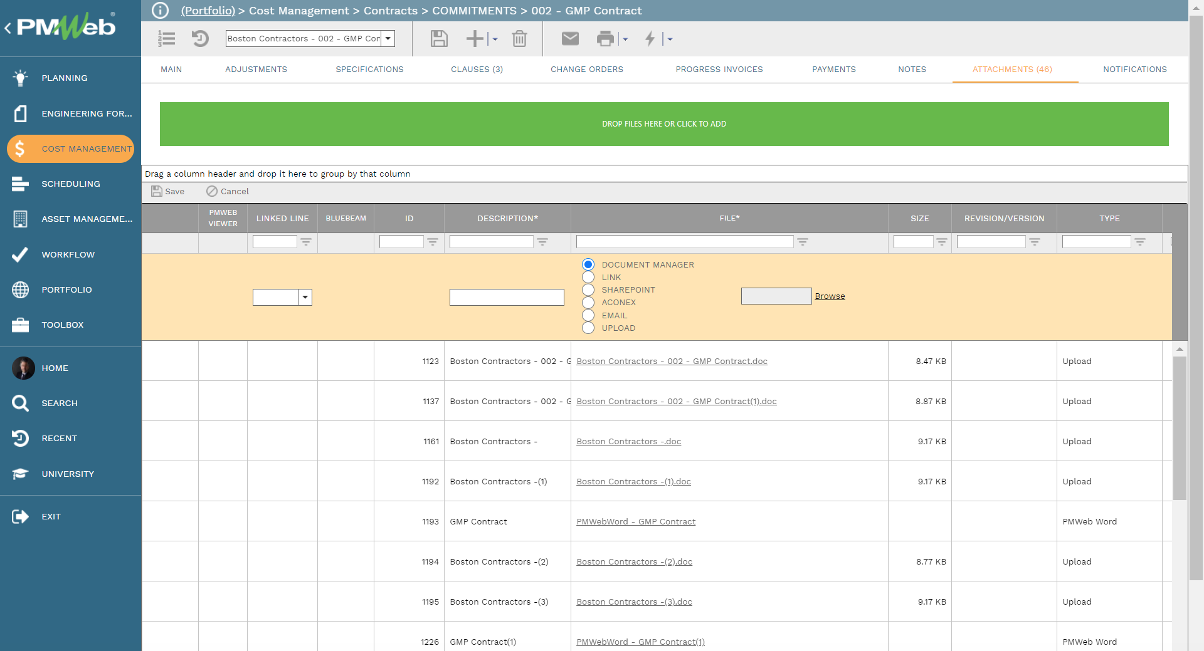Expand the lightning actions dropdown arrow
This screenshot has height=651, width=1204.
pos(669,40)
